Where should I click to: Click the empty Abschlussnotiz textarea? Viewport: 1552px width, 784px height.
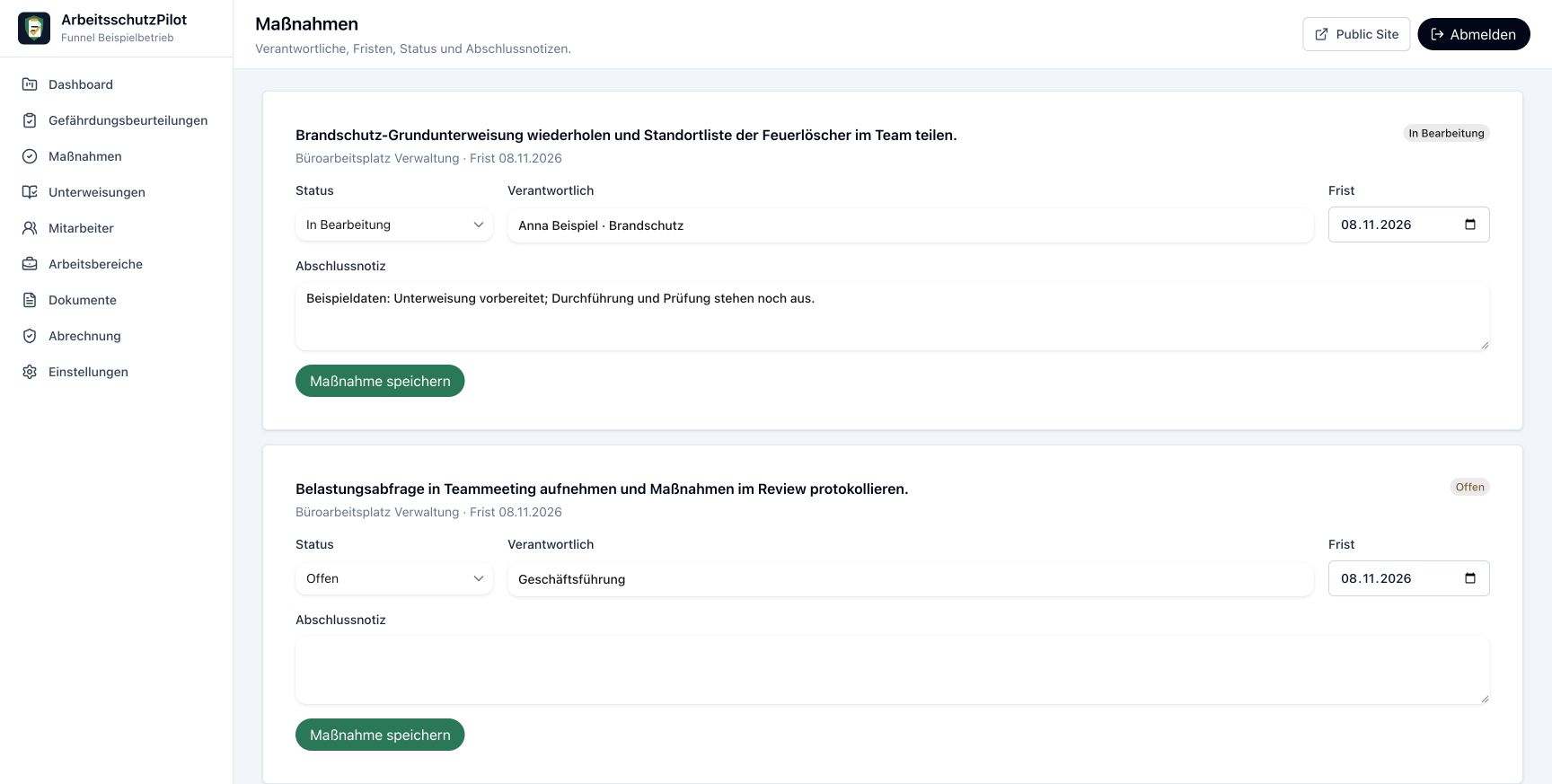[x=893, y=670]
